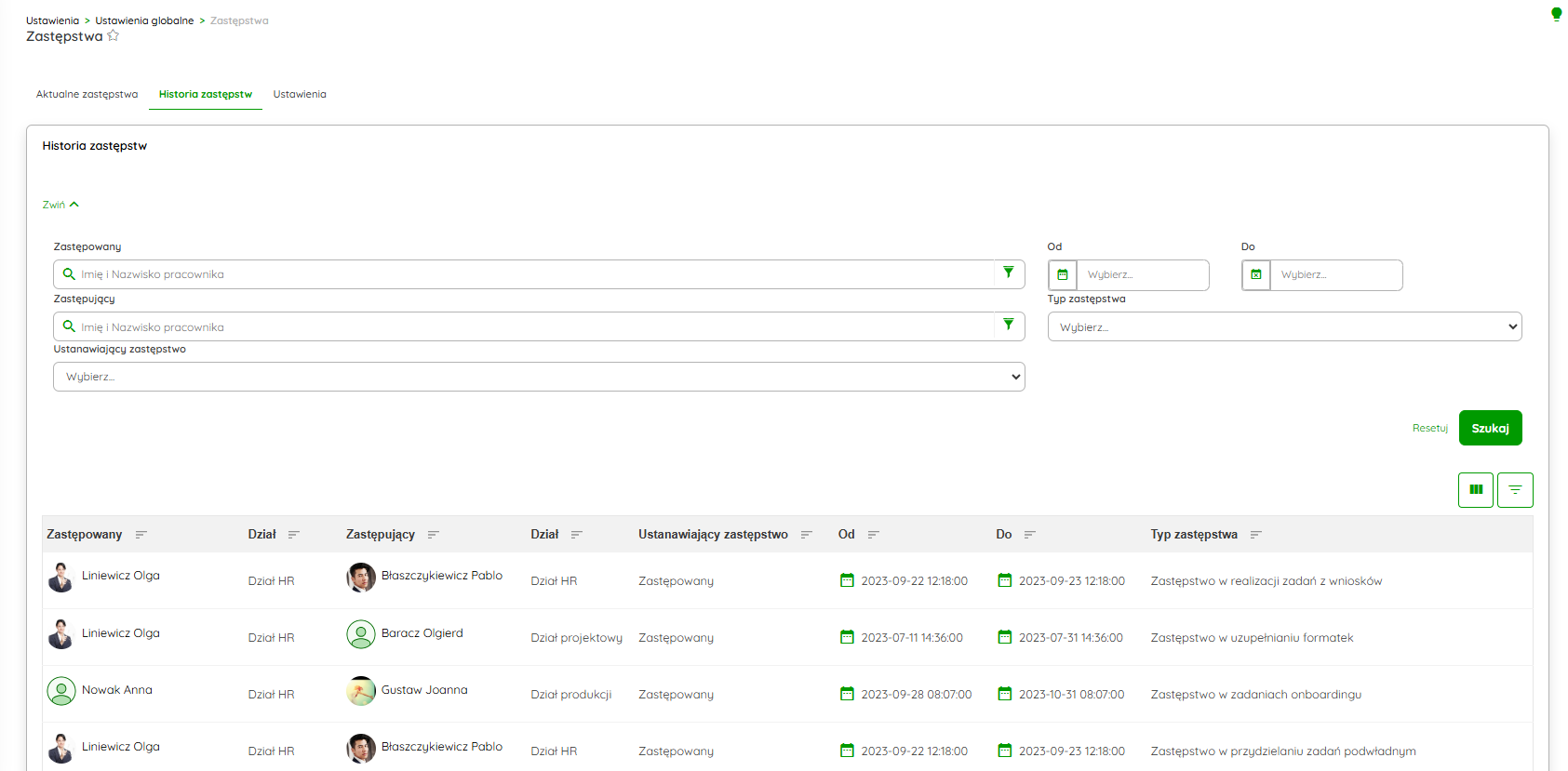Open the calendar icon for Od date
Image resolution: width=1568 pixels, height=771 pixels.
pos(1063,275)
